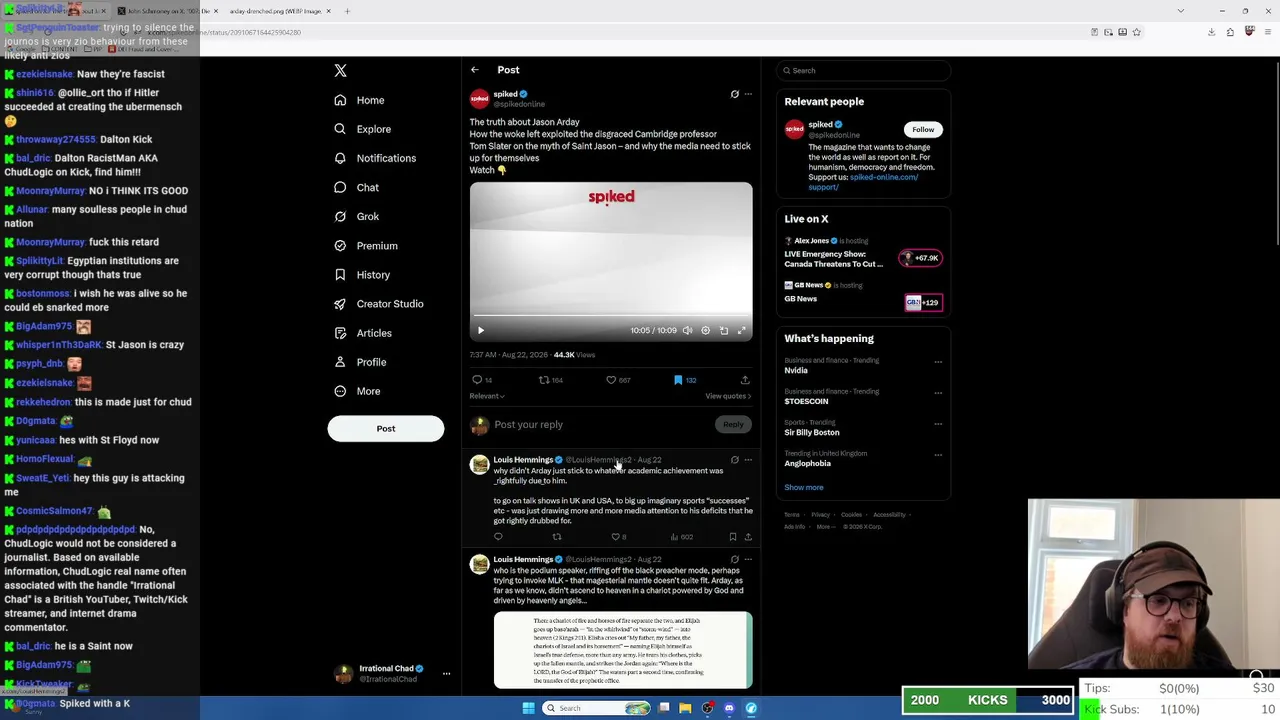This screenshot has width=1280, height=720.
Task: Open the quoted text image in second reply
Action: pyautogui.click(x=623, y=650)
